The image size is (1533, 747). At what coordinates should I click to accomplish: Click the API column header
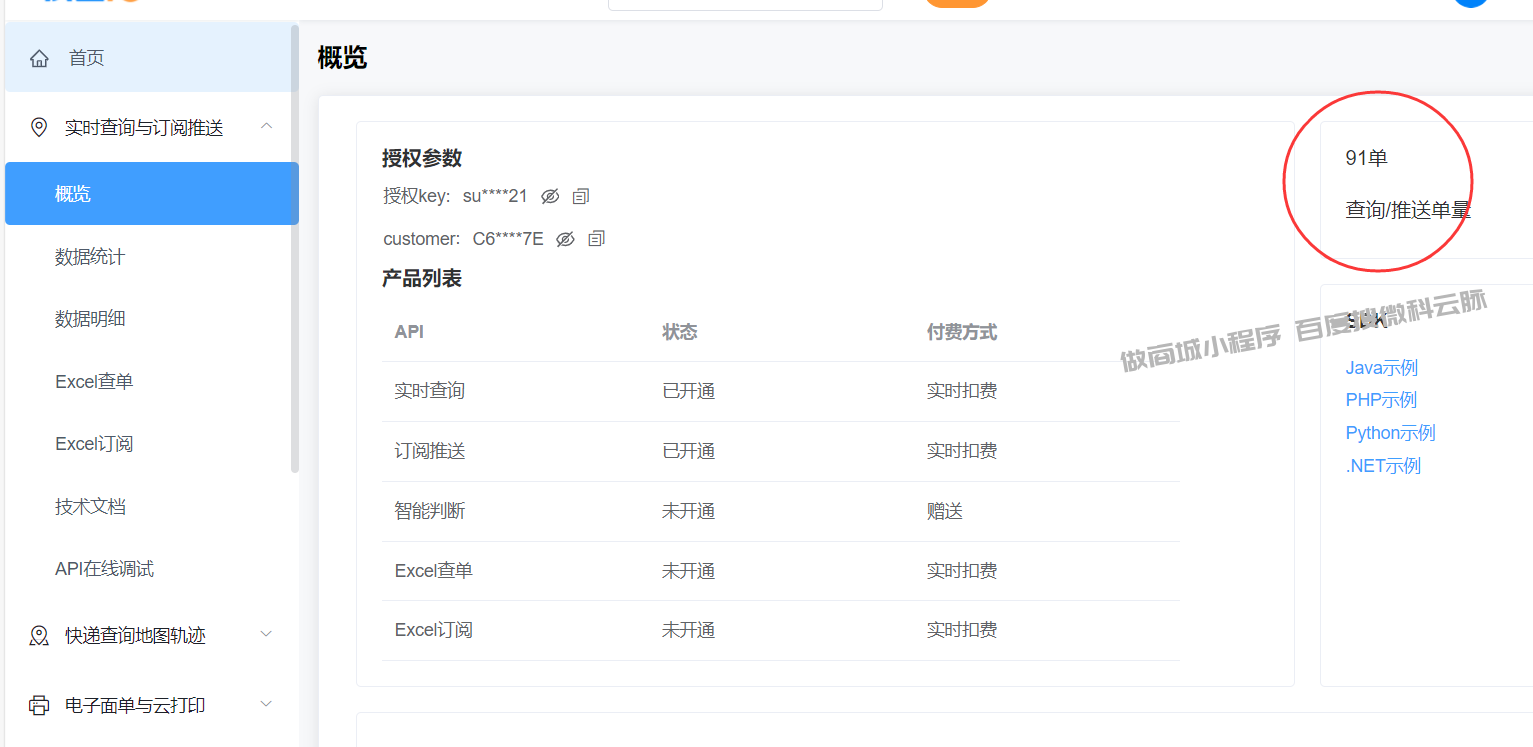pos(408,332)
